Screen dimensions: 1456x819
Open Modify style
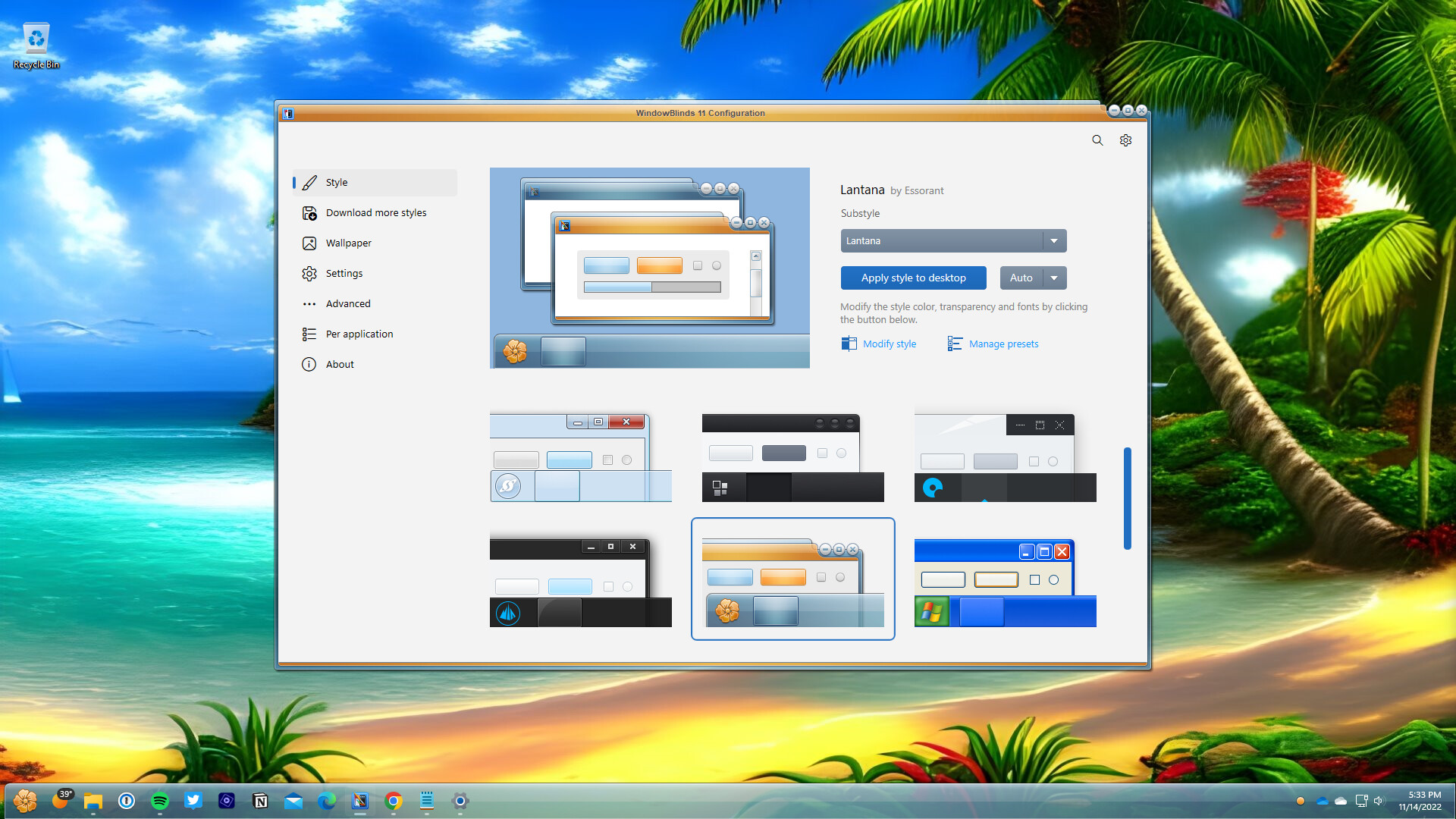[x=888, y=344]
